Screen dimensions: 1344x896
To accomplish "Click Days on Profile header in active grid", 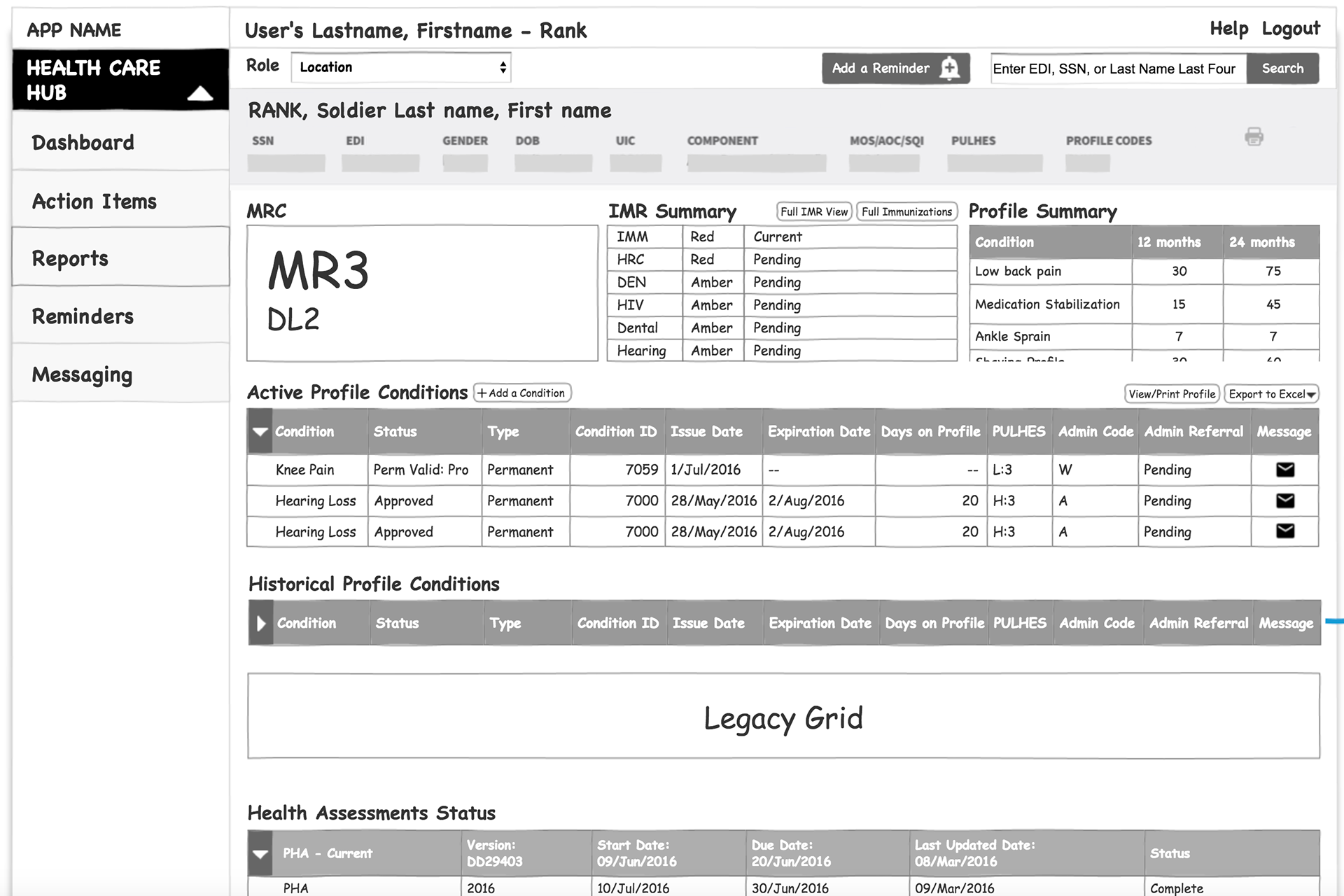I will pyautogui.click(x=930, y=431).
